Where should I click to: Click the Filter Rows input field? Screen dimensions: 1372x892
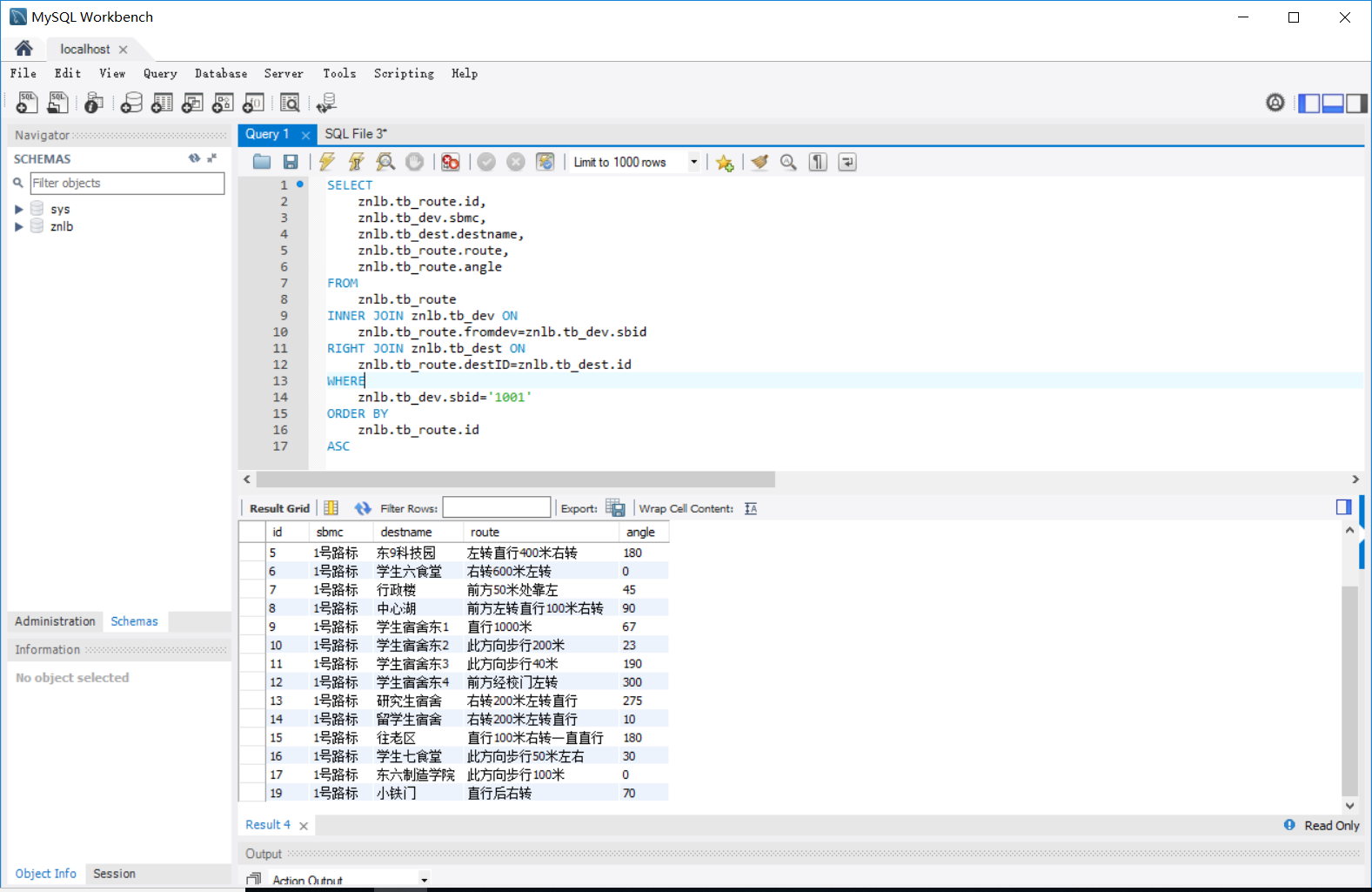(x=497, y=507)
